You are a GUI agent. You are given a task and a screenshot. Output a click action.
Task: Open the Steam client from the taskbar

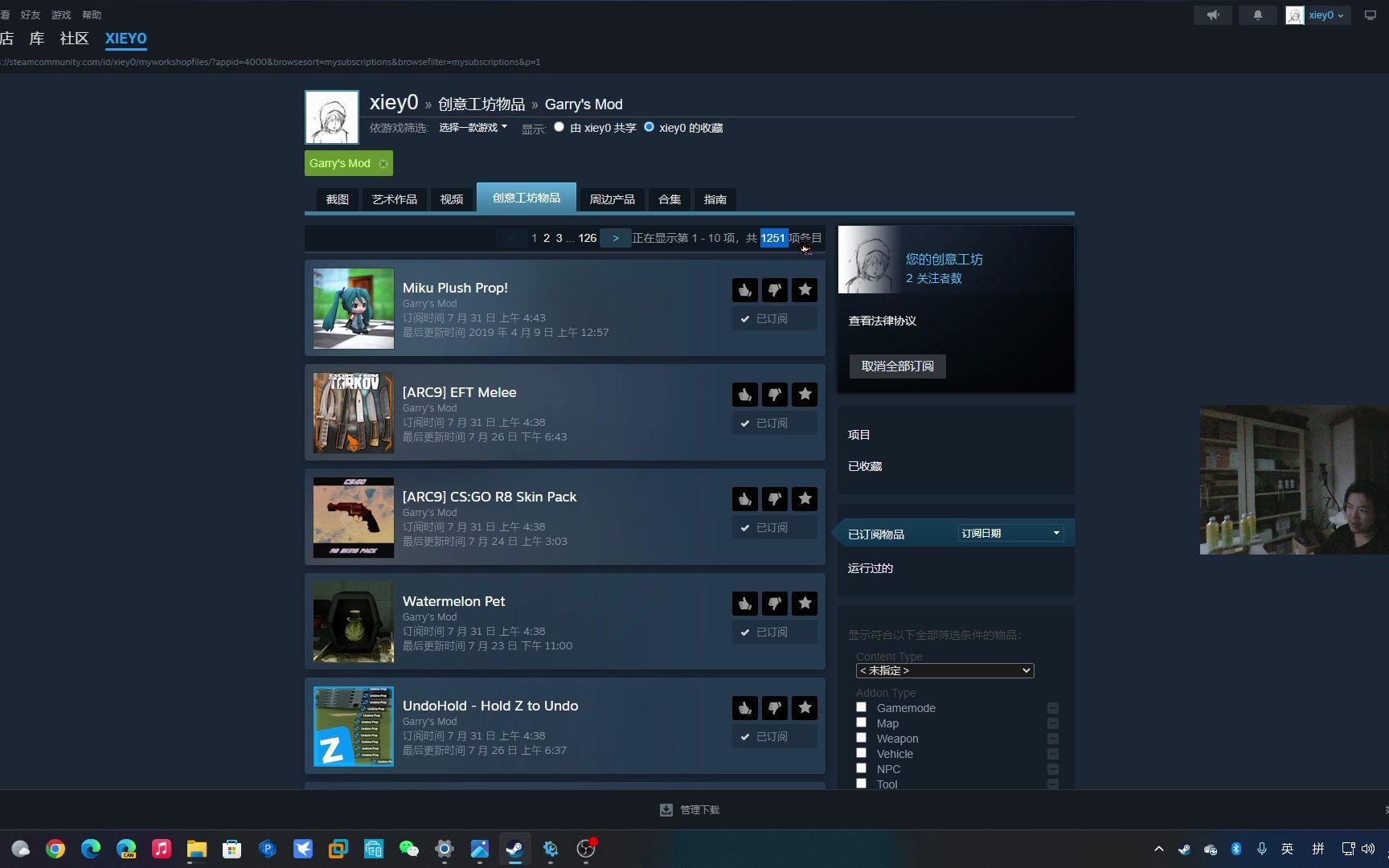pyautogui.click(x=514, y=849)
